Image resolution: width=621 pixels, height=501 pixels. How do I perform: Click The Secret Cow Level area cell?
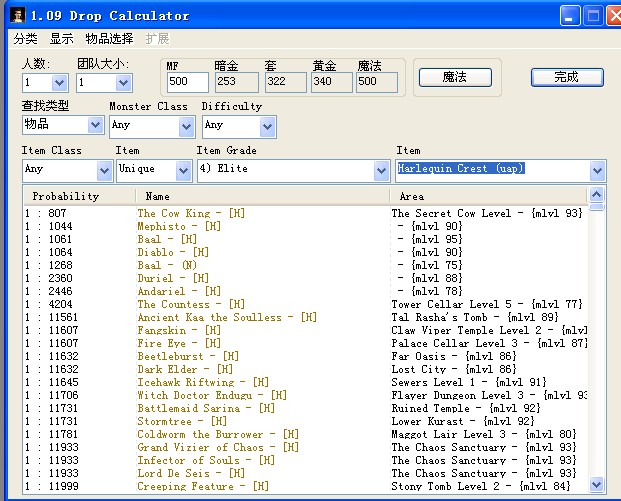pos(487,213)
